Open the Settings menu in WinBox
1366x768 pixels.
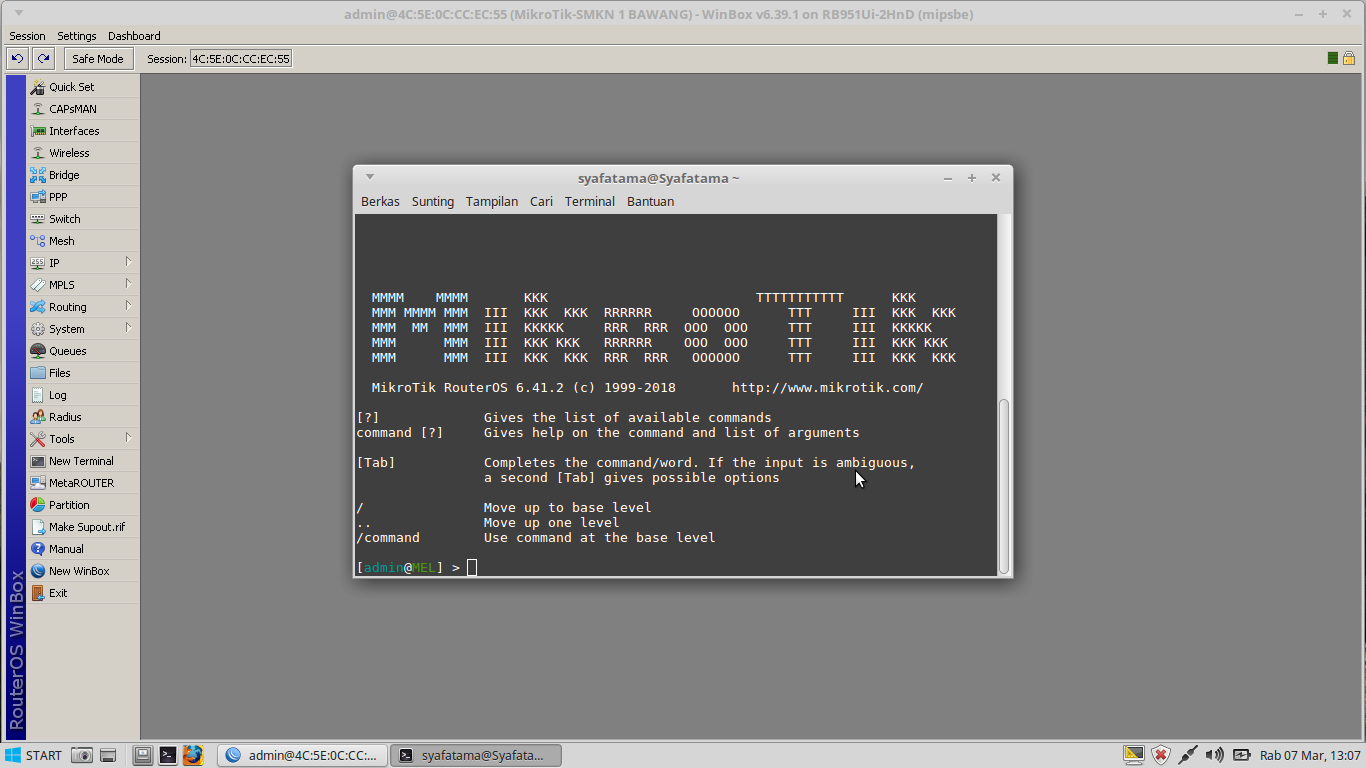(x=77, y=36)
